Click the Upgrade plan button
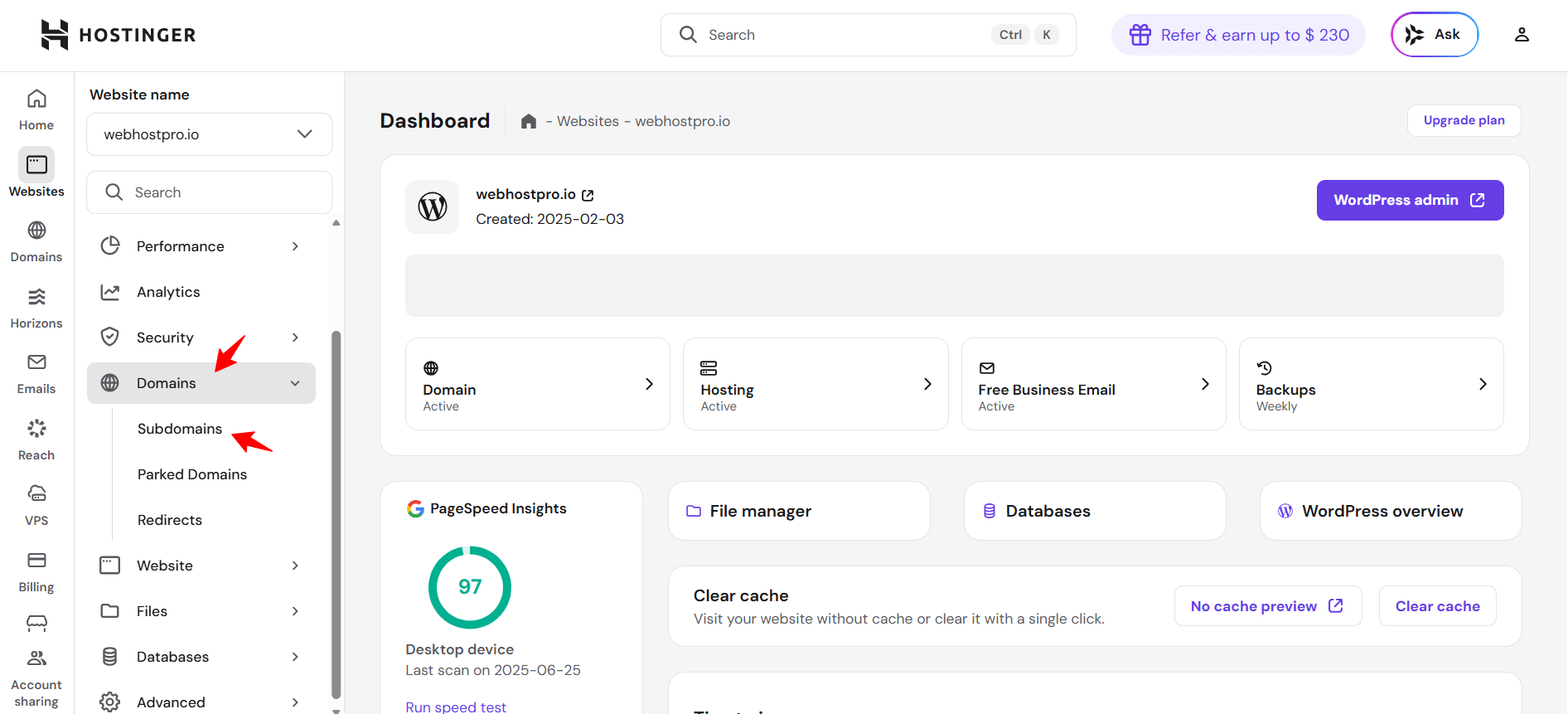Screen dimensions: 1568x714 coord(1464,120)
